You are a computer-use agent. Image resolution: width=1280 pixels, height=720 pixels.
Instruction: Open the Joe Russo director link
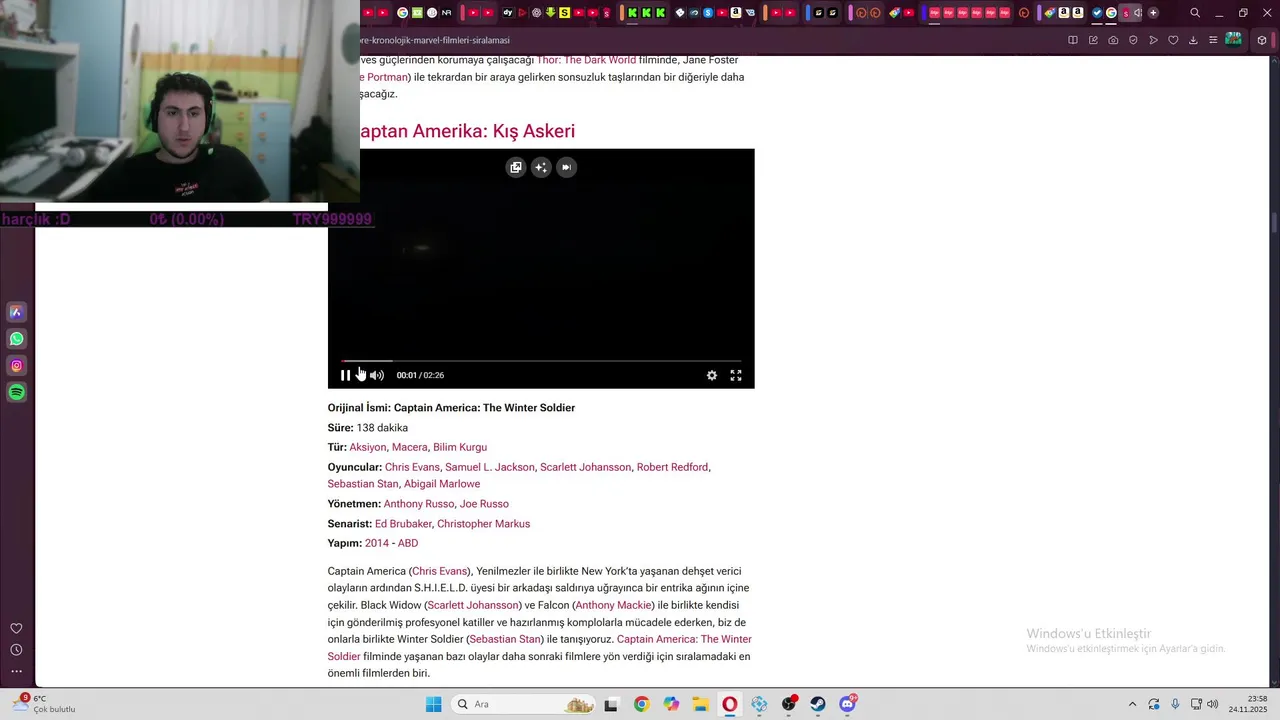click(x=484, y=504)
